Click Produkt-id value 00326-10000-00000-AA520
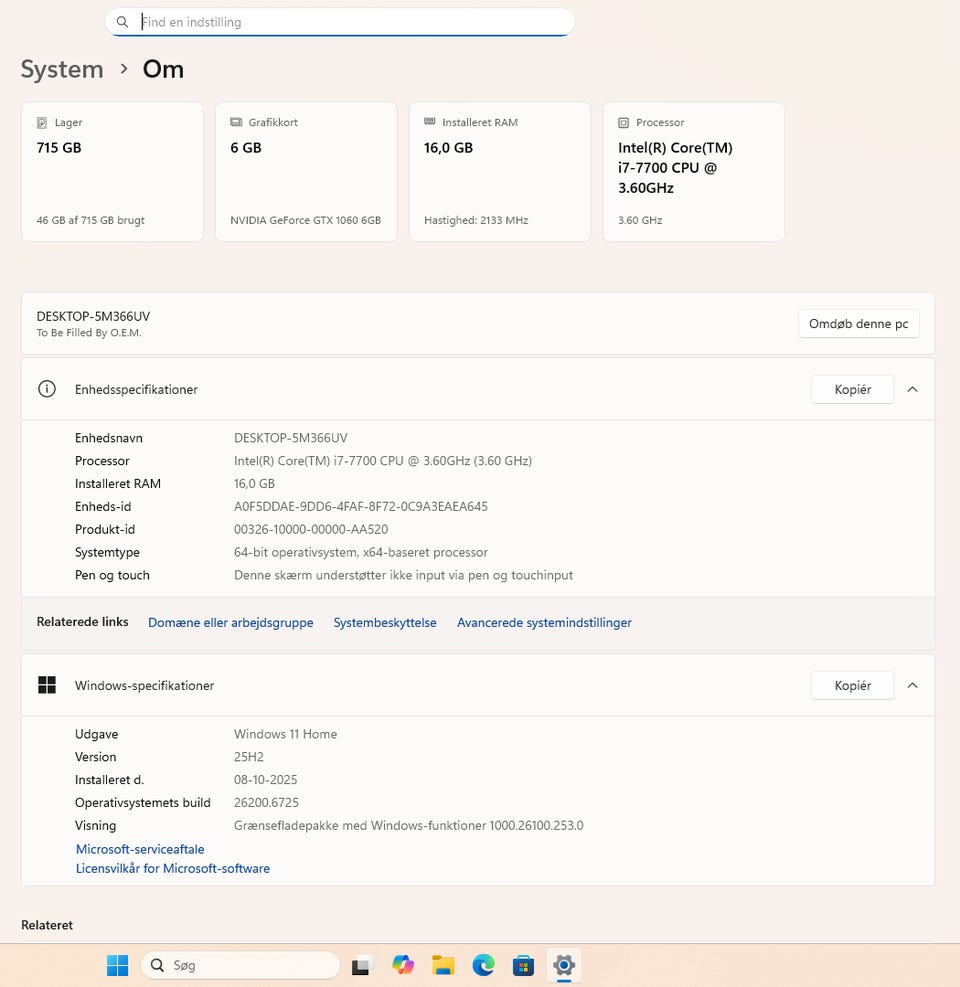Screen dimensions: 960x987 [x=311, y=529]
